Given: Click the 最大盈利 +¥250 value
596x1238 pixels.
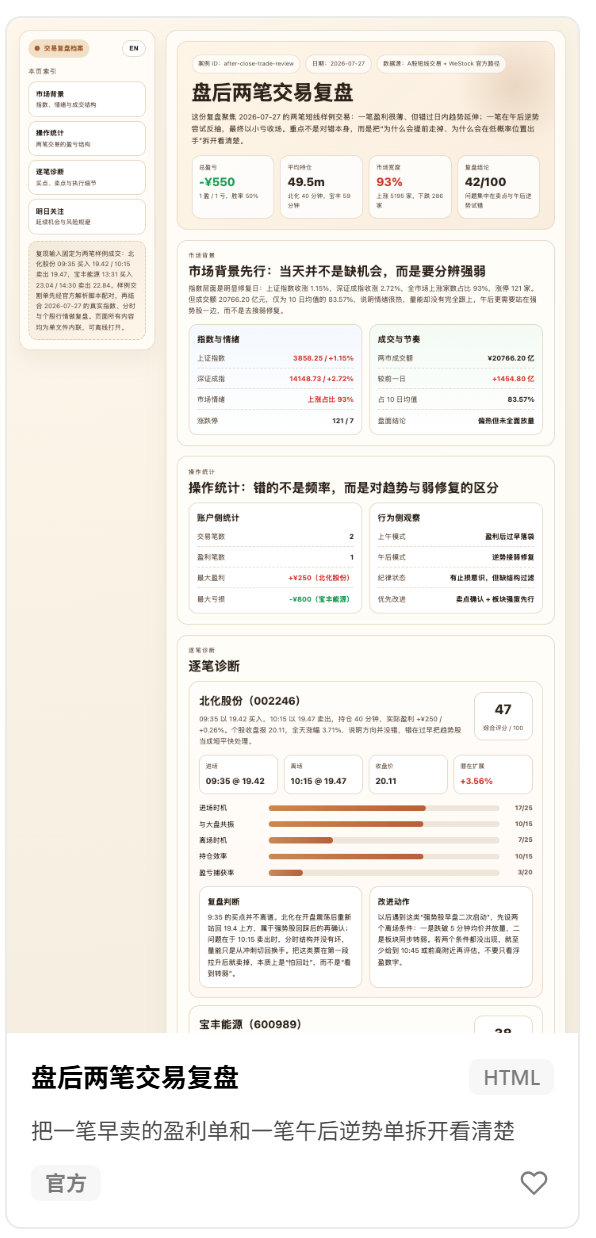Looking at the screenshot, I should [321, 577].
